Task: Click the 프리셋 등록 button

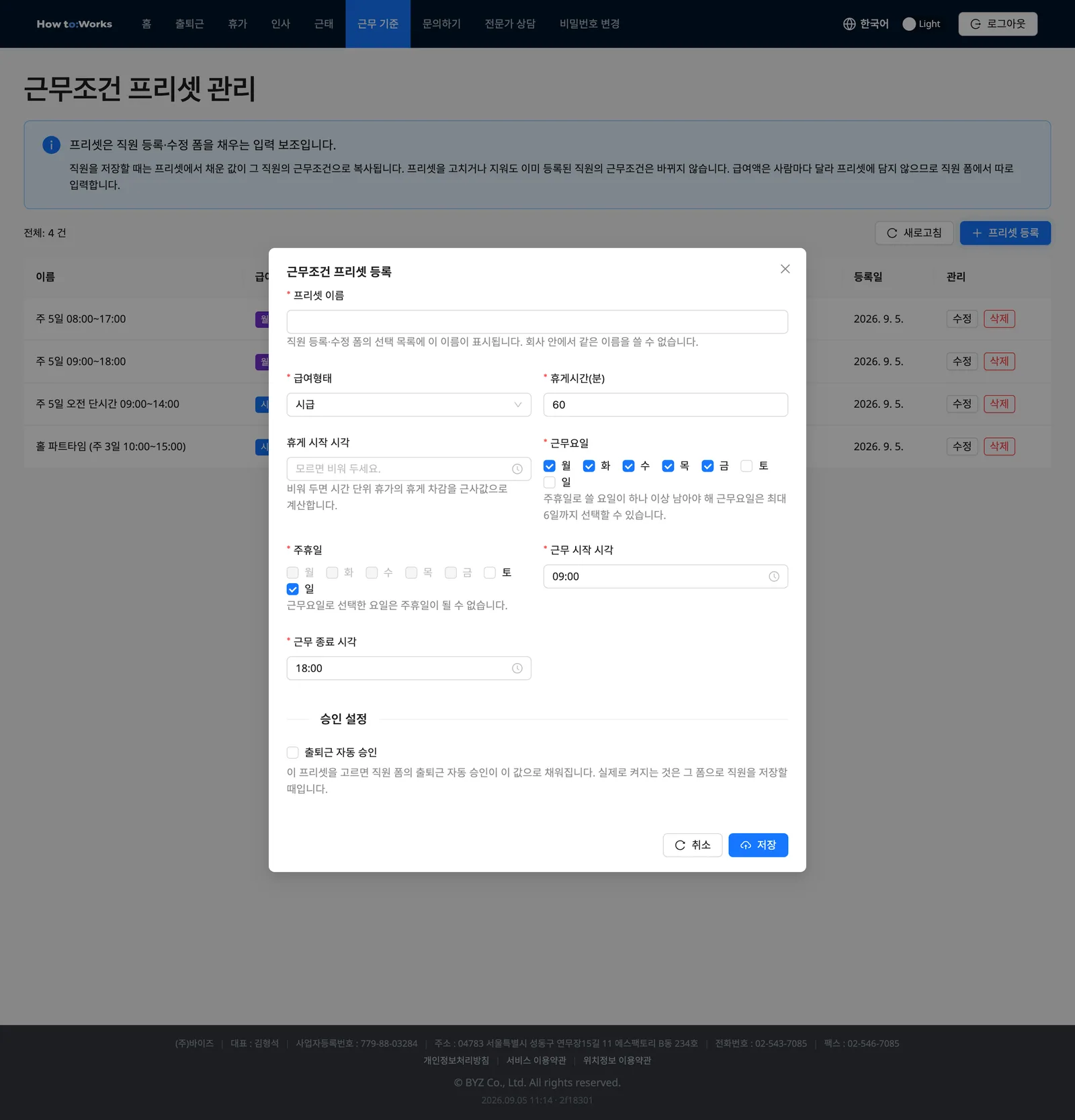Action: [x=1005, y=233]
